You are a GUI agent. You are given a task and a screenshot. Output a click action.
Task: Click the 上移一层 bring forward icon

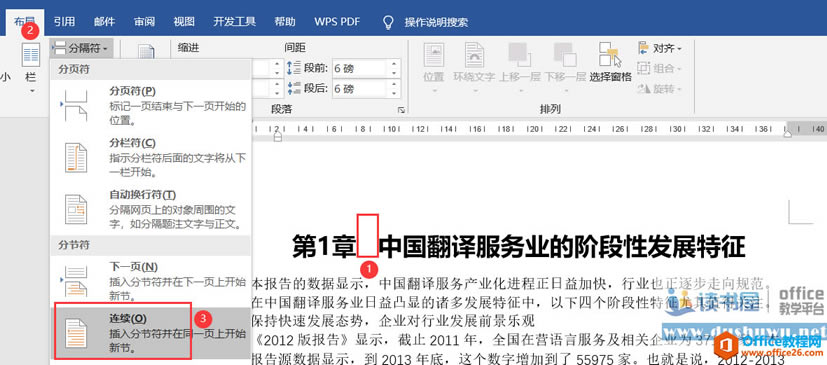(x=520, y=55)
